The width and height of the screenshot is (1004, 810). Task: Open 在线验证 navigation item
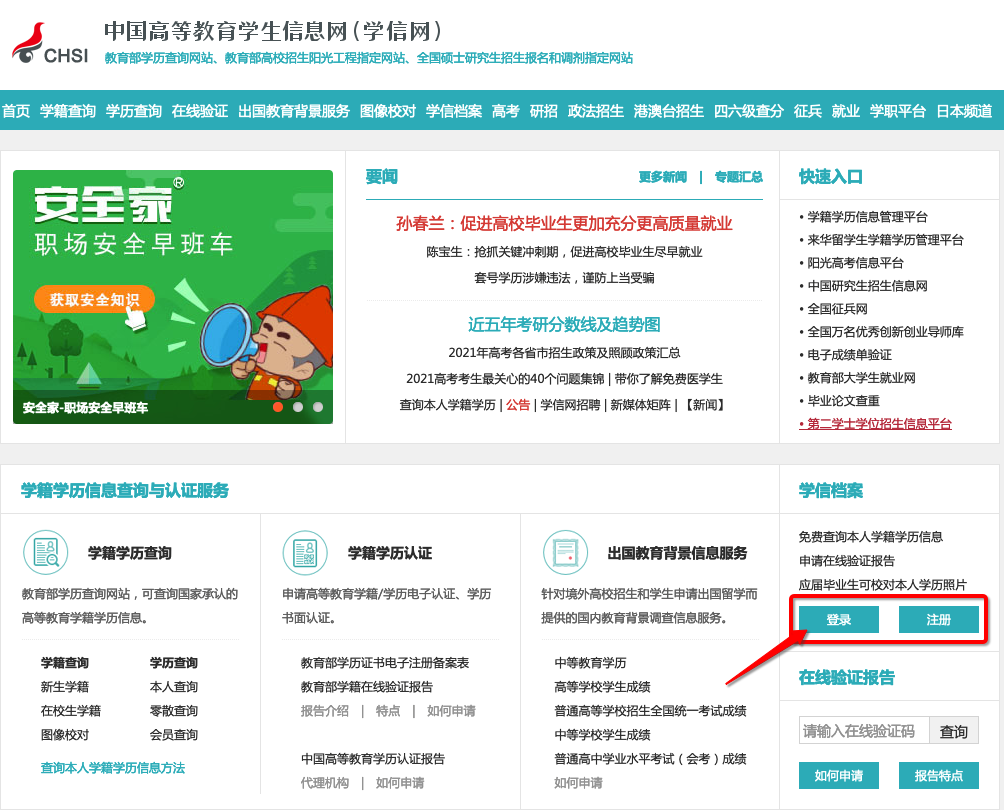(200, 111)
